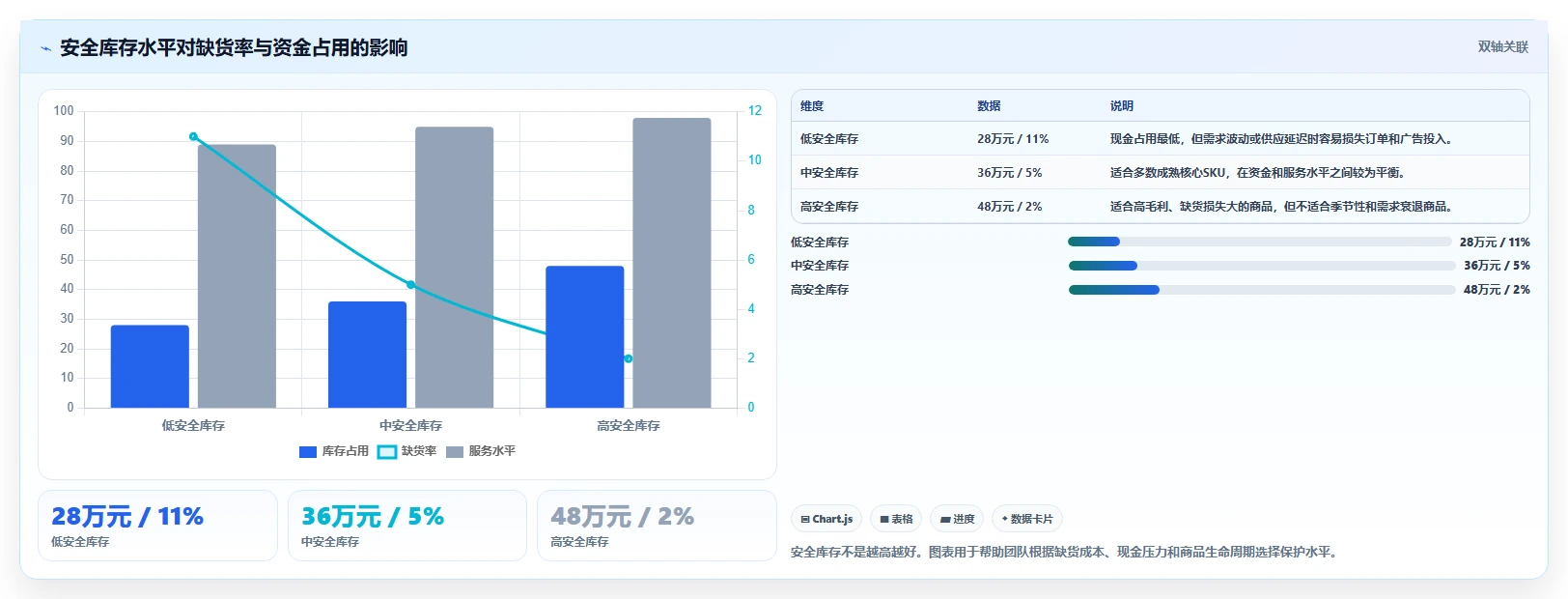Click the 缺货率 line point at 低安全库存
The height and width of the screenshot is (599, 1568).
[193, 136]
